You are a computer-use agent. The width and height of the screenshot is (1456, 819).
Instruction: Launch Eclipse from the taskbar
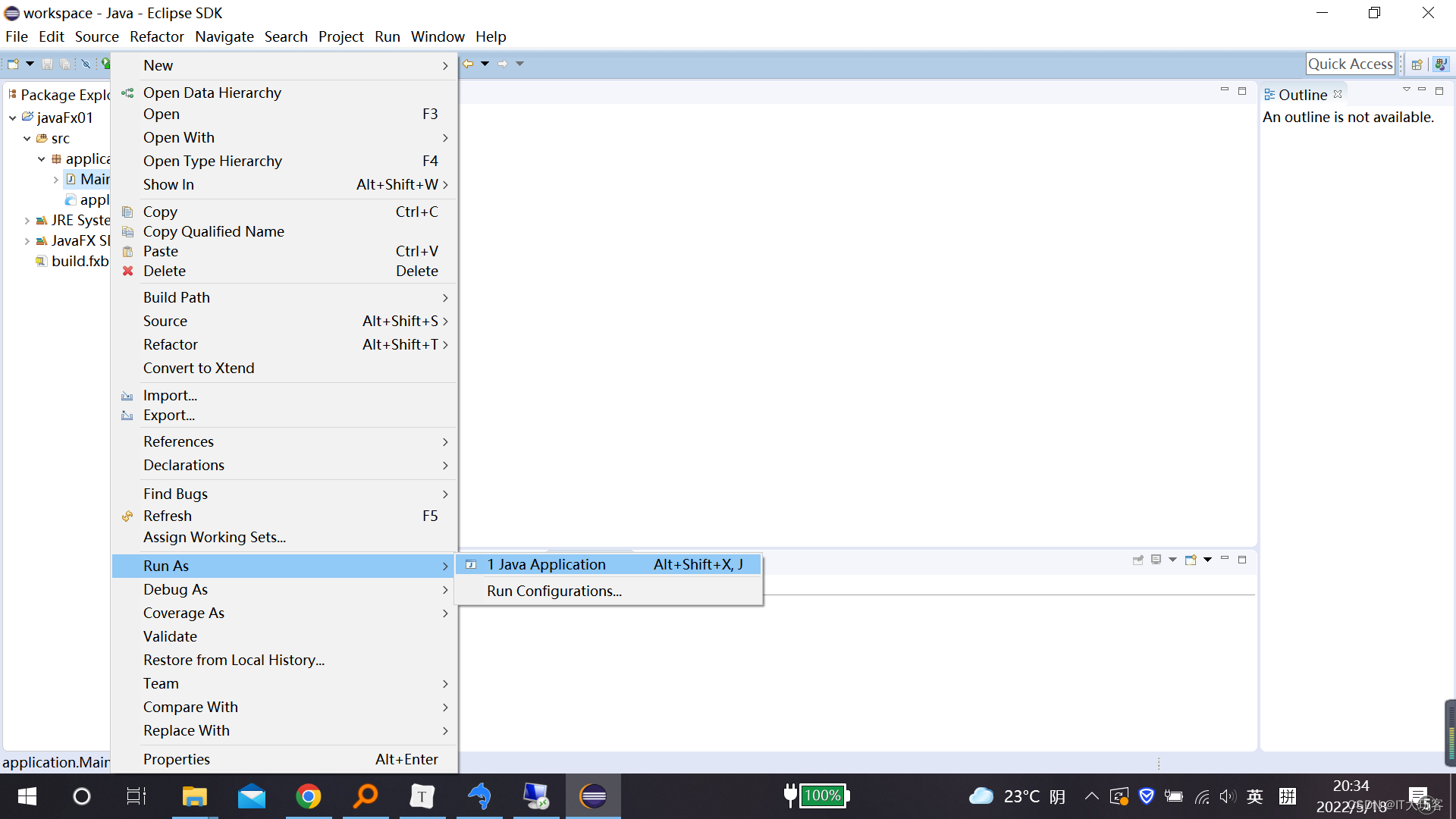pyautogui.click(x=593, y=796)
